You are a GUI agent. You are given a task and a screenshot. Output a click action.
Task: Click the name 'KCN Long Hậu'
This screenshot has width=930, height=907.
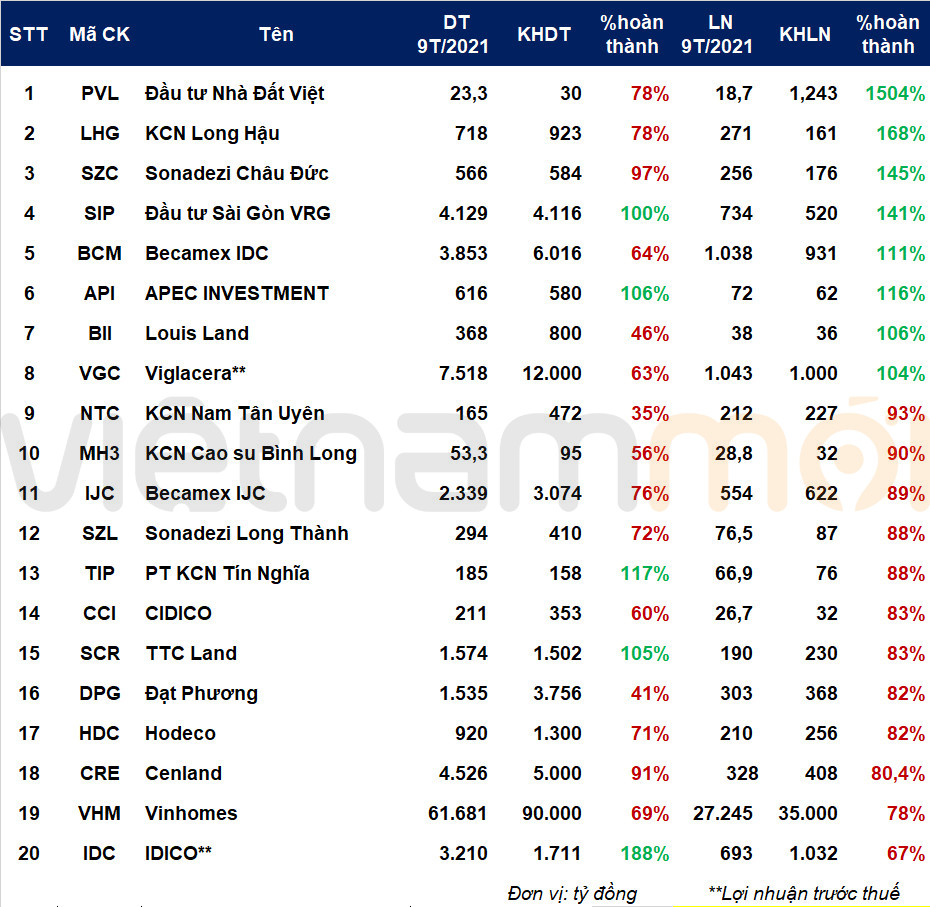click(212, 133)
